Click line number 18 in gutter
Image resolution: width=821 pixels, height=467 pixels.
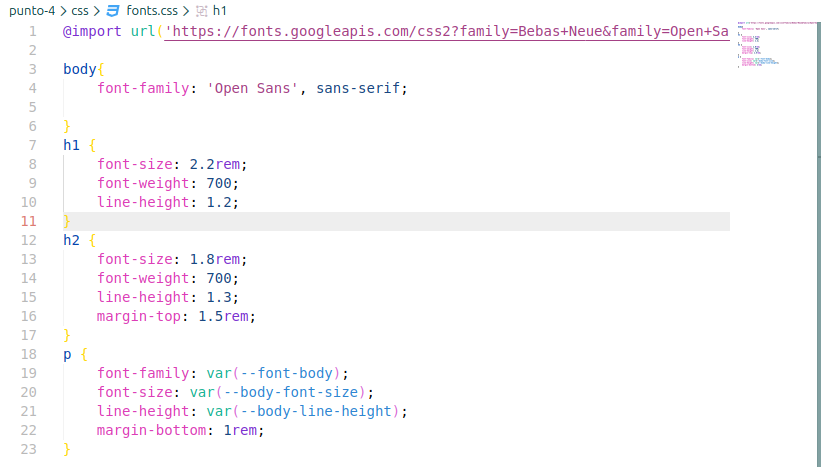click(x=29, y=354)
